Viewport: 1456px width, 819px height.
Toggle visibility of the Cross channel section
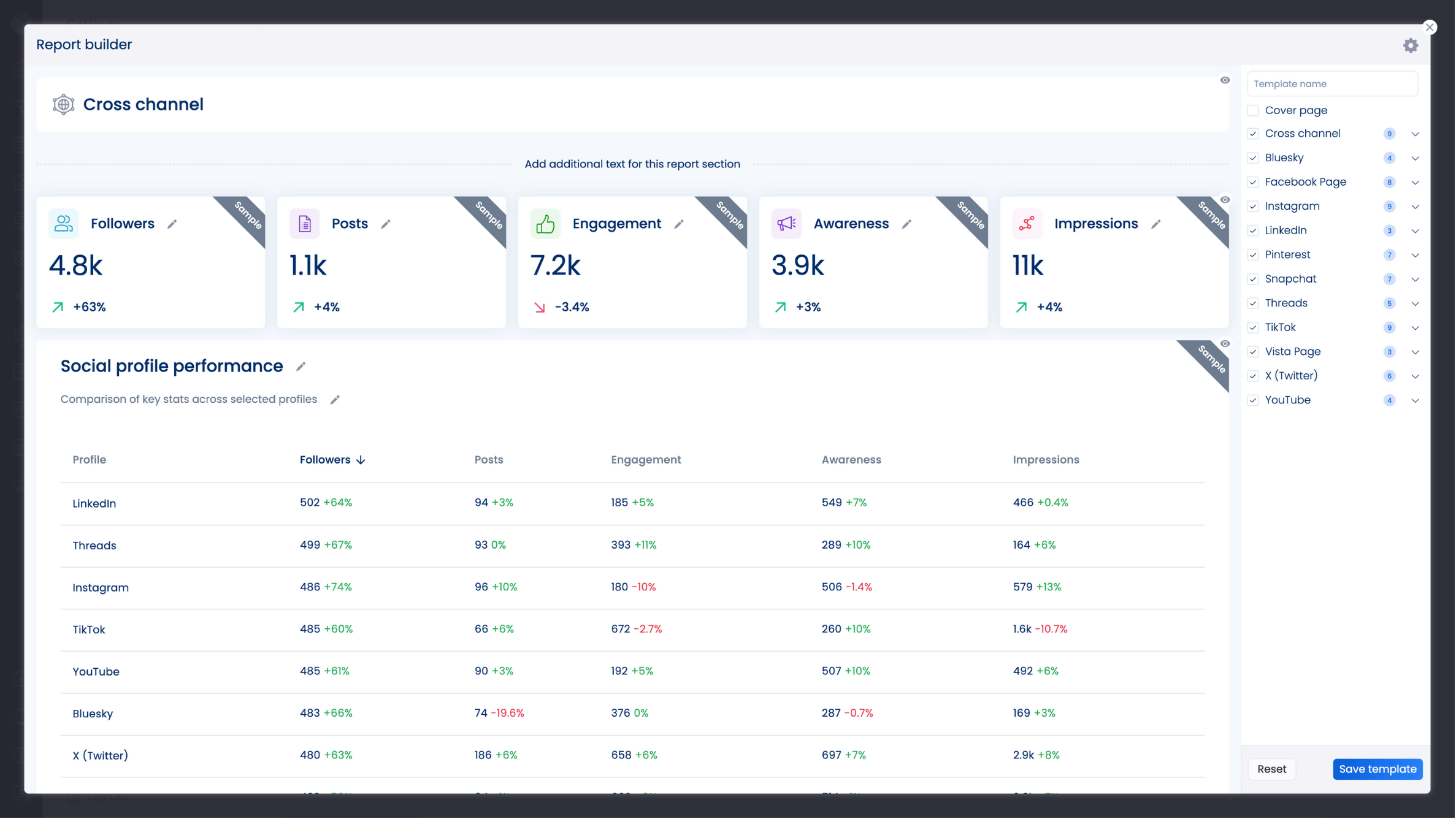coord(1225,80)
